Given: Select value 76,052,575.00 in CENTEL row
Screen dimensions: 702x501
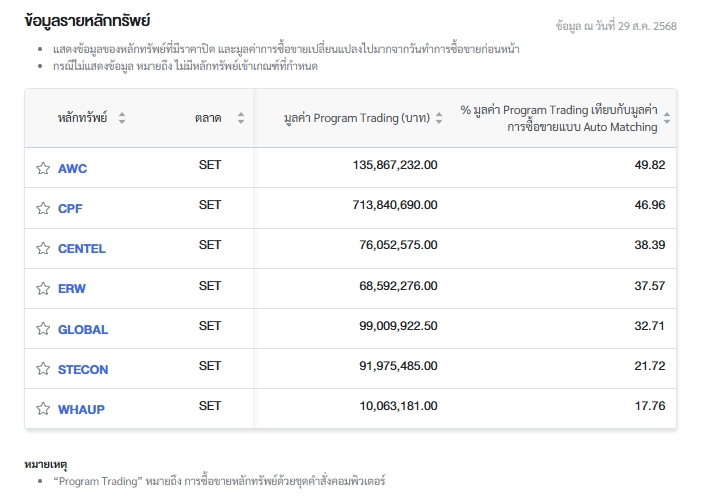Looking at the screenshot, I should click(x=398, y=245).
